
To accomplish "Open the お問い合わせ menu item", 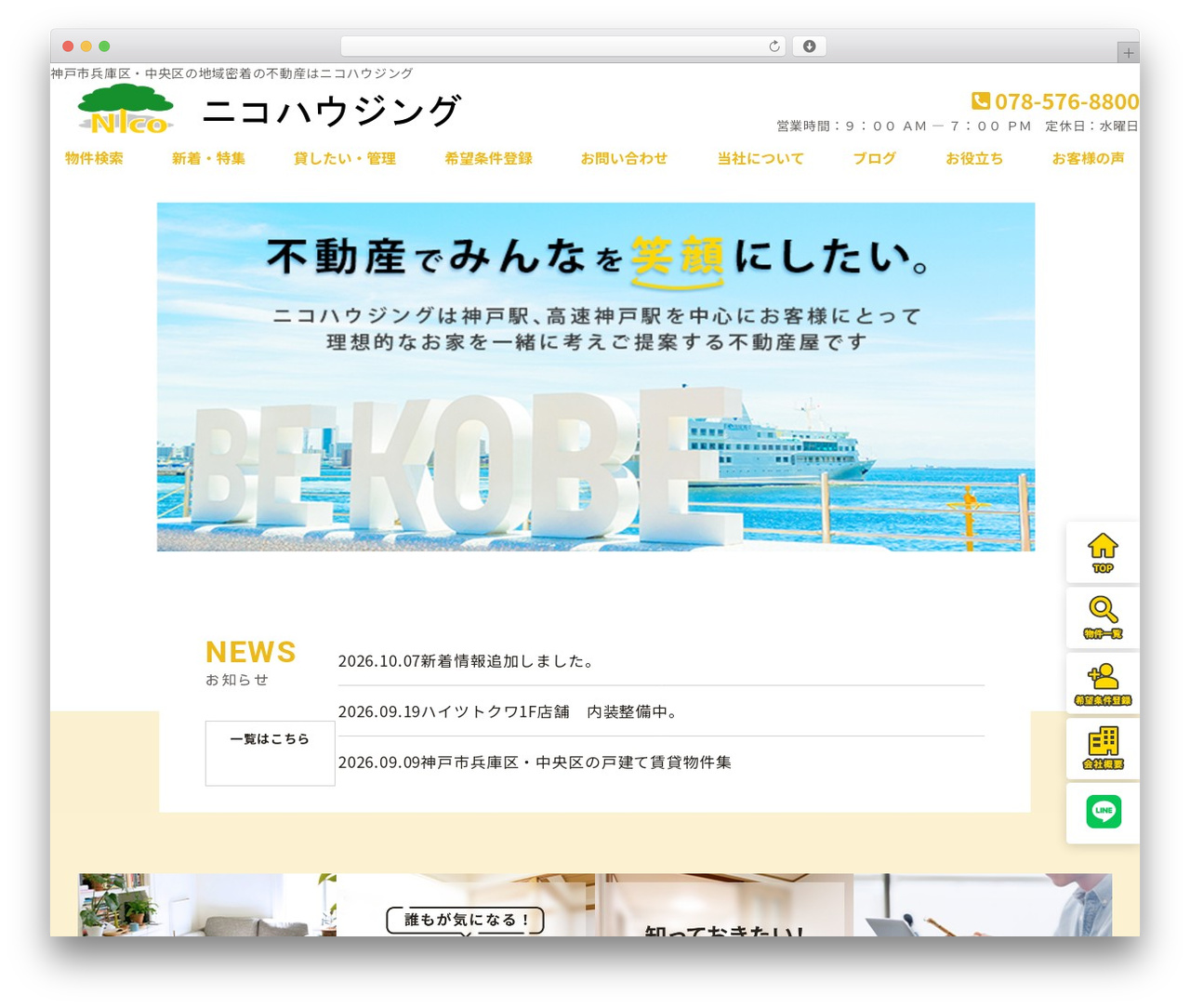I will tap(624, 159).
